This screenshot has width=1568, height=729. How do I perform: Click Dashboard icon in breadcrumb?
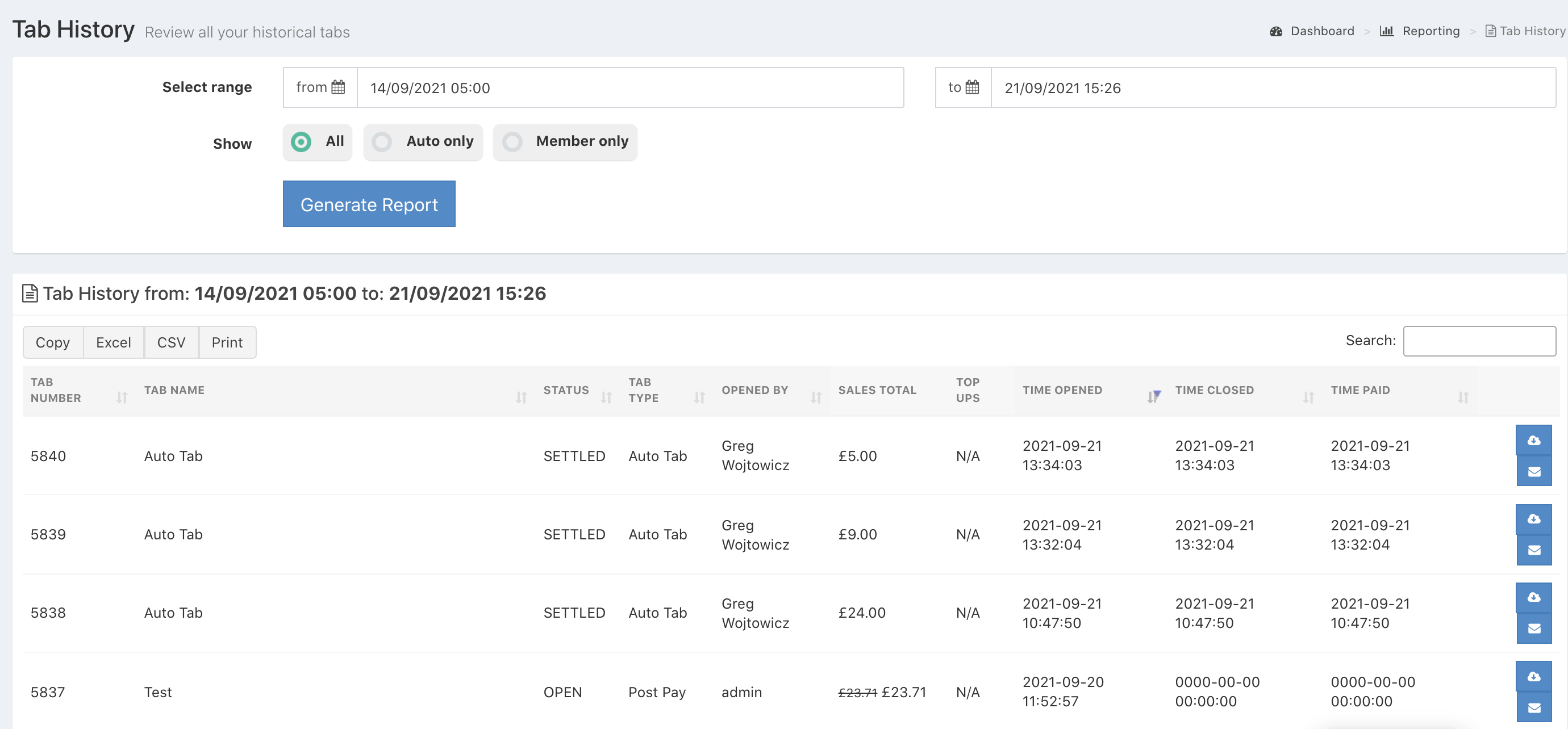1276,32
